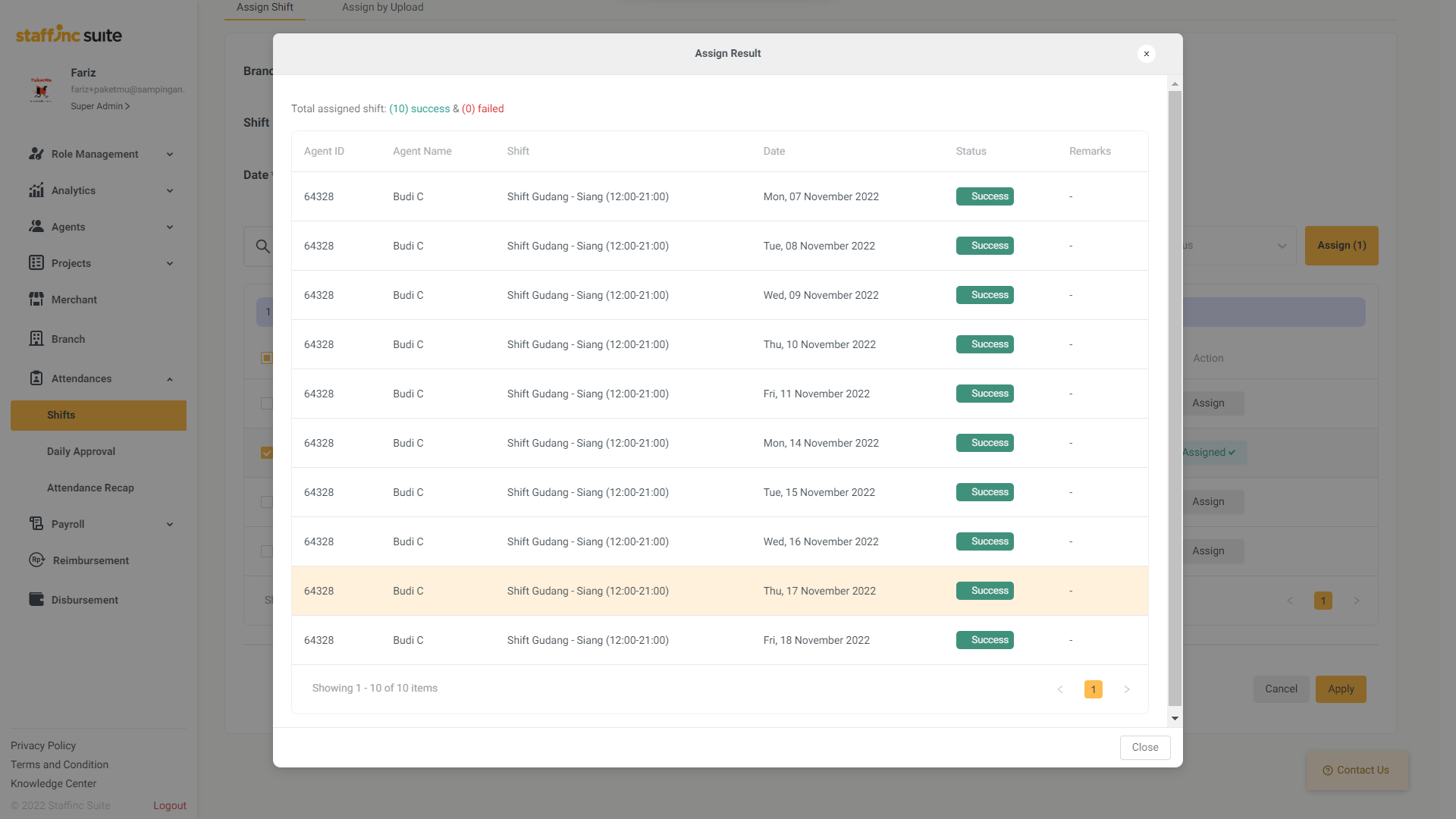Click the Staffinc Suite logo
The image size is (1456, 819).
pos(69,34)
